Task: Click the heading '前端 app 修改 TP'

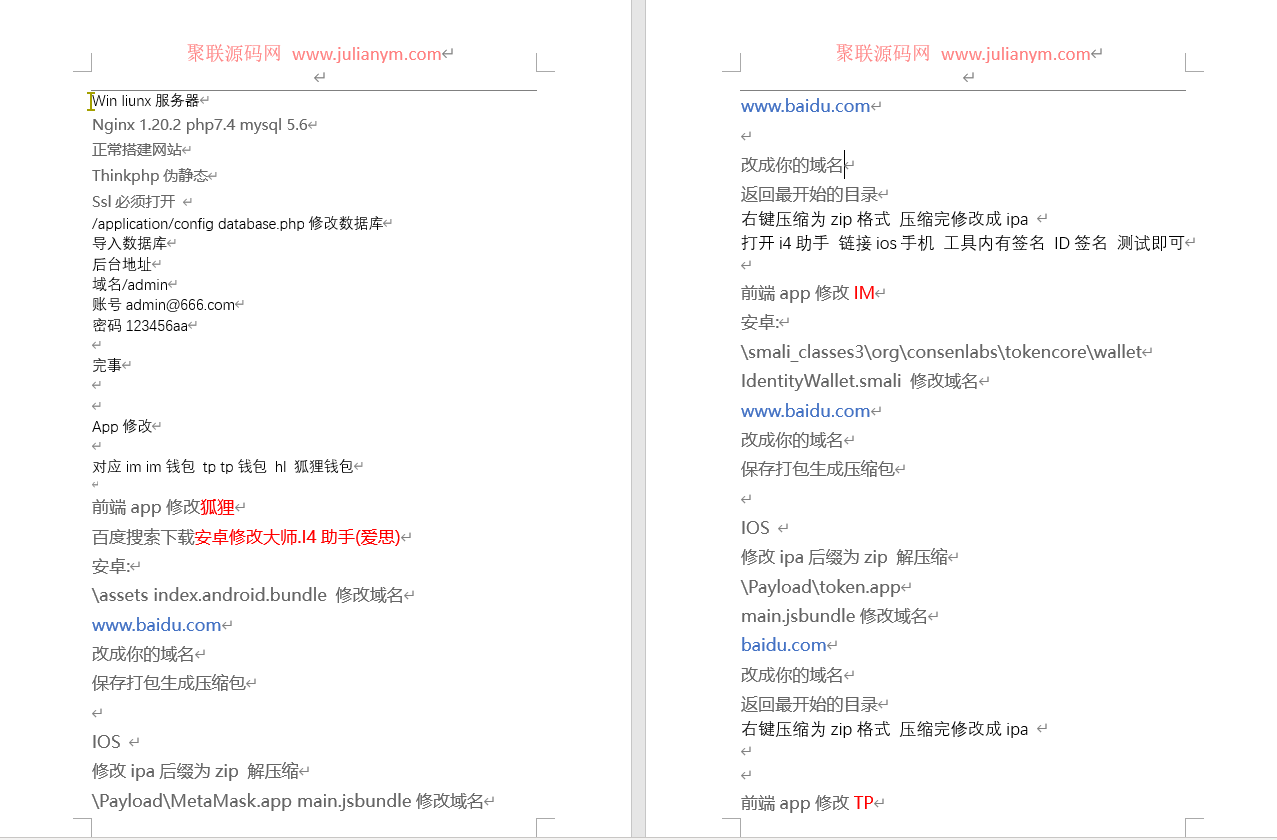Action: 808,803
